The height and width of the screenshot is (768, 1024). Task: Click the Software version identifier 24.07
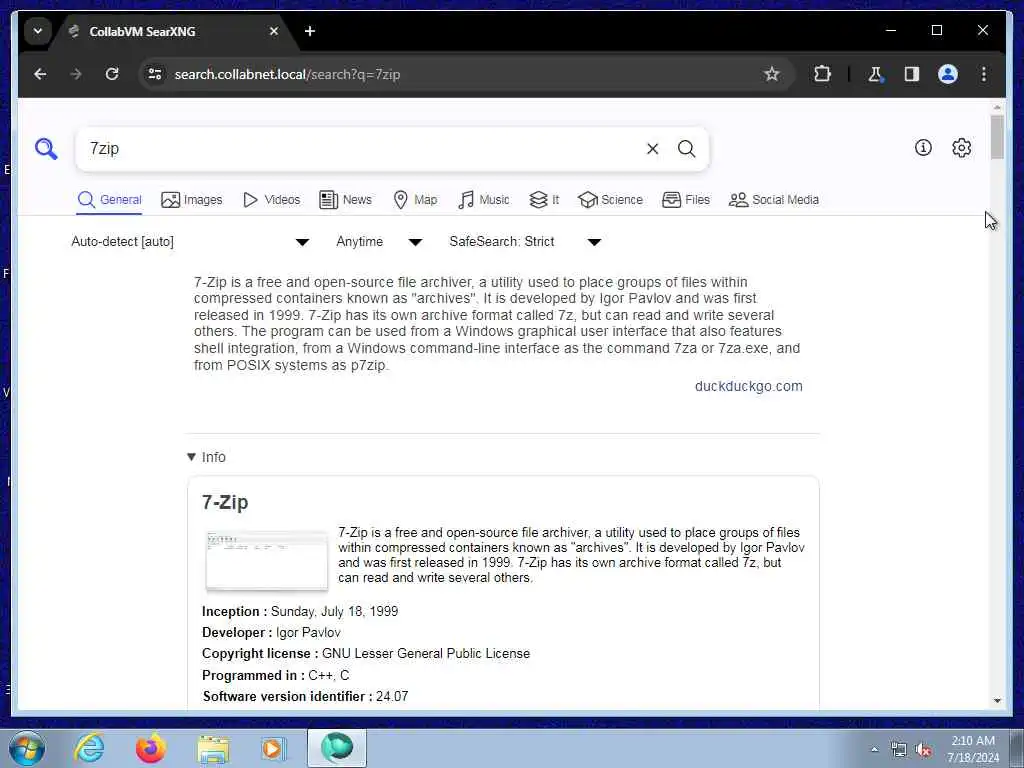(306, 696)
